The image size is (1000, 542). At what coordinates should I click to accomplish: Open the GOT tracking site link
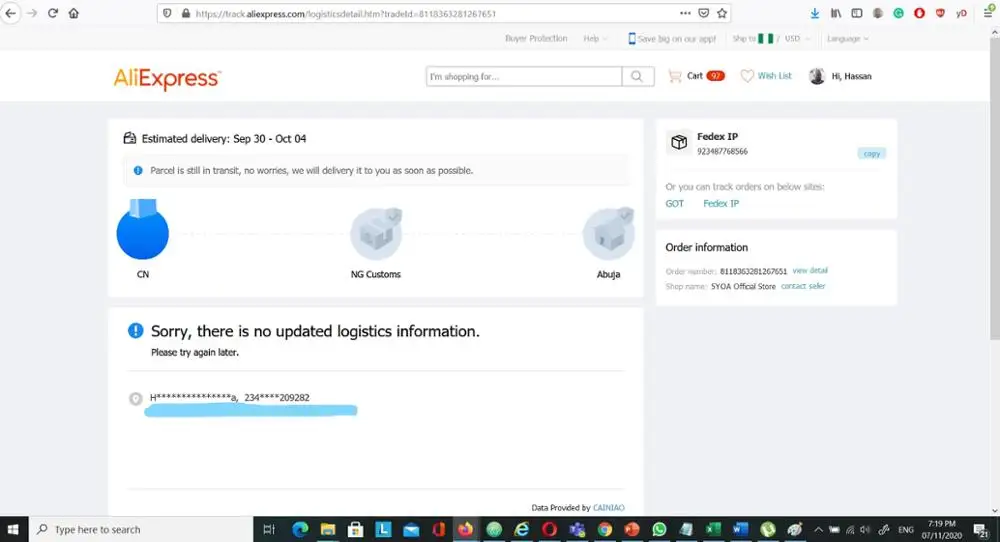[x=674, y=203]
